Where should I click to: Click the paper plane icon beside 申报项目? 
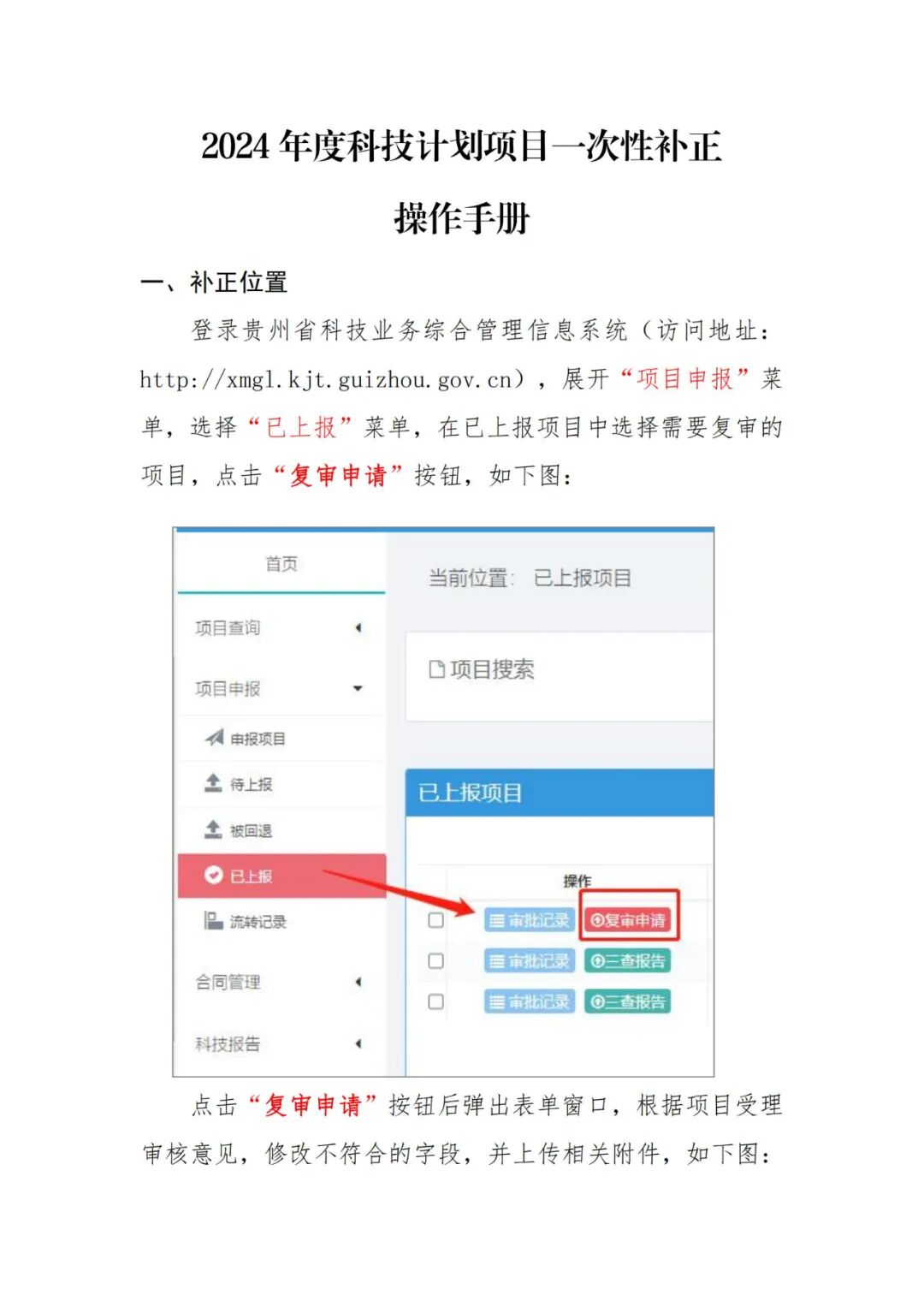pos(214,738)
